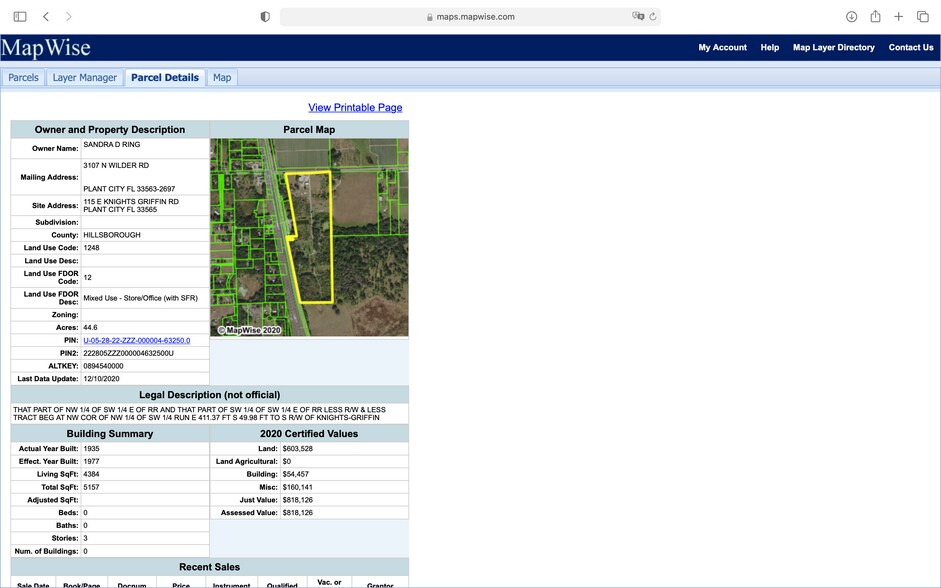Open a new tab with the plus icon
Screen dimensions: 941x588
pos(898,16)
